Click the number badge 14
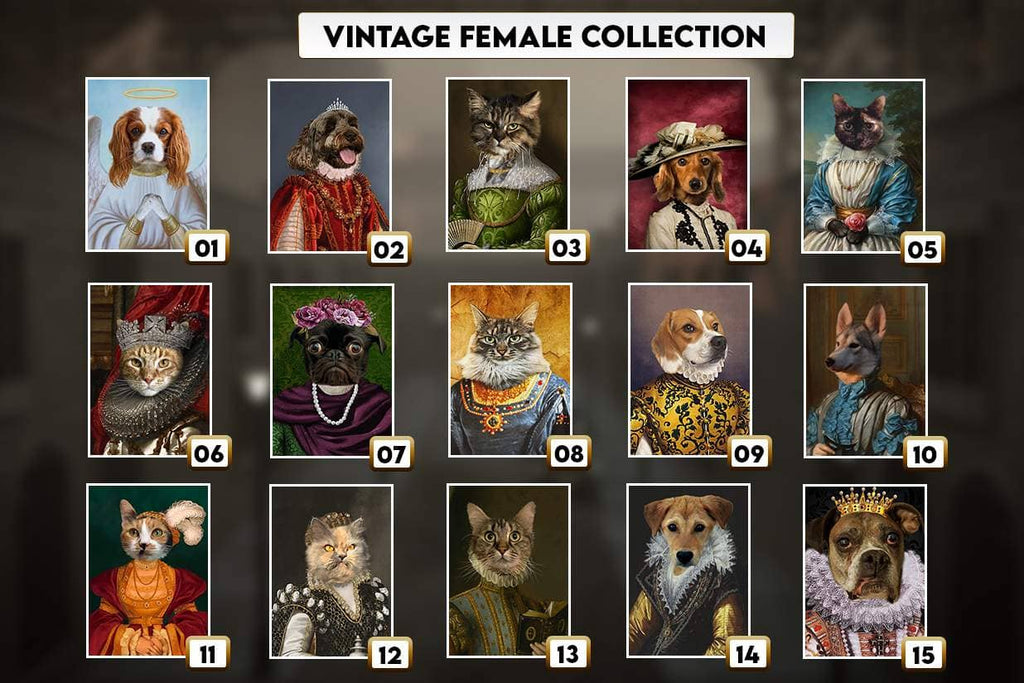Image resolution: width=1024 pixels, height=683 pixels. click(x=748, y=653)
